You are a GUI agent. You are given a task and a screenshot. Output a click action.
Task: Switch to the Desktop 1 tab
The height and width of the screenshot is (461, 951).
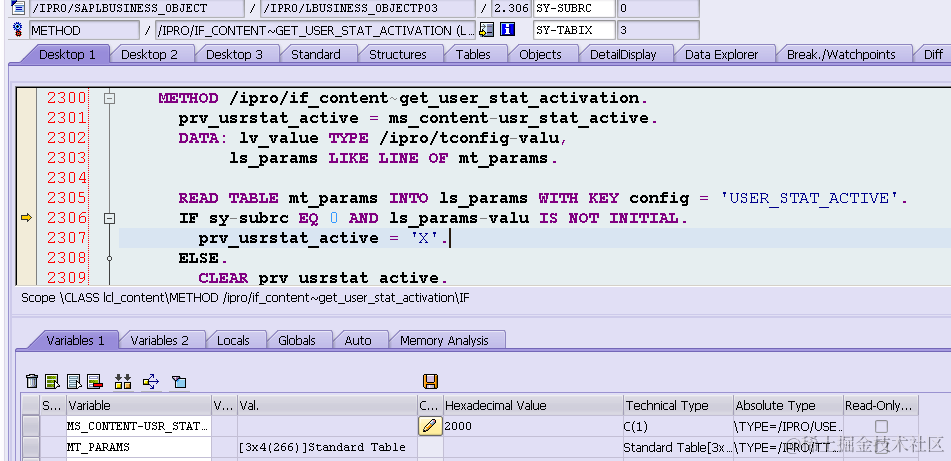[x=67, y=55]
